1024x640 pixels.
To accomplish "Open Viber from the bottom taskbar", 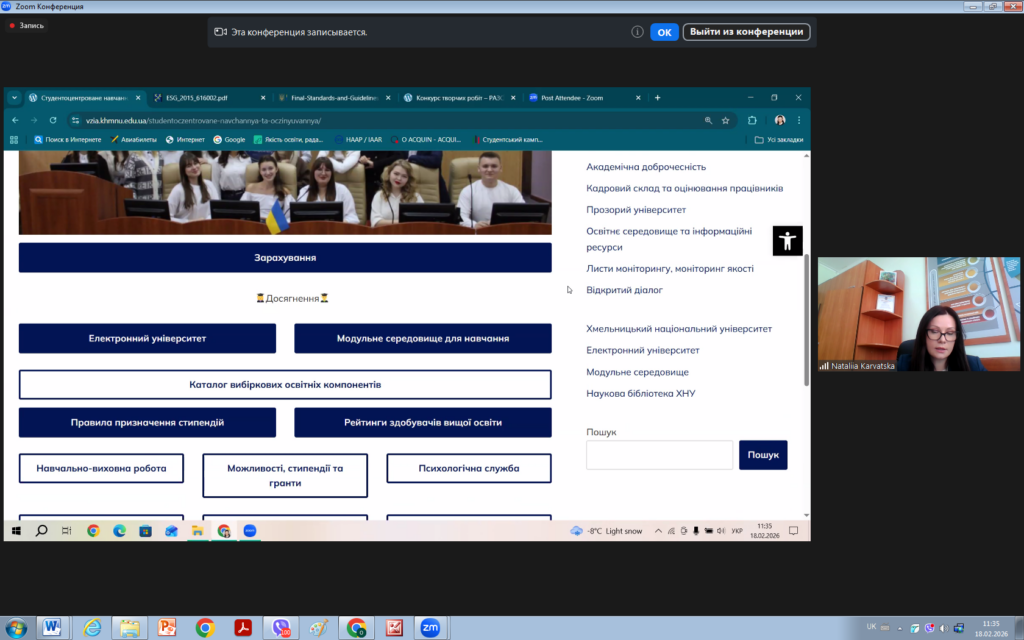I will coord(281,627).
